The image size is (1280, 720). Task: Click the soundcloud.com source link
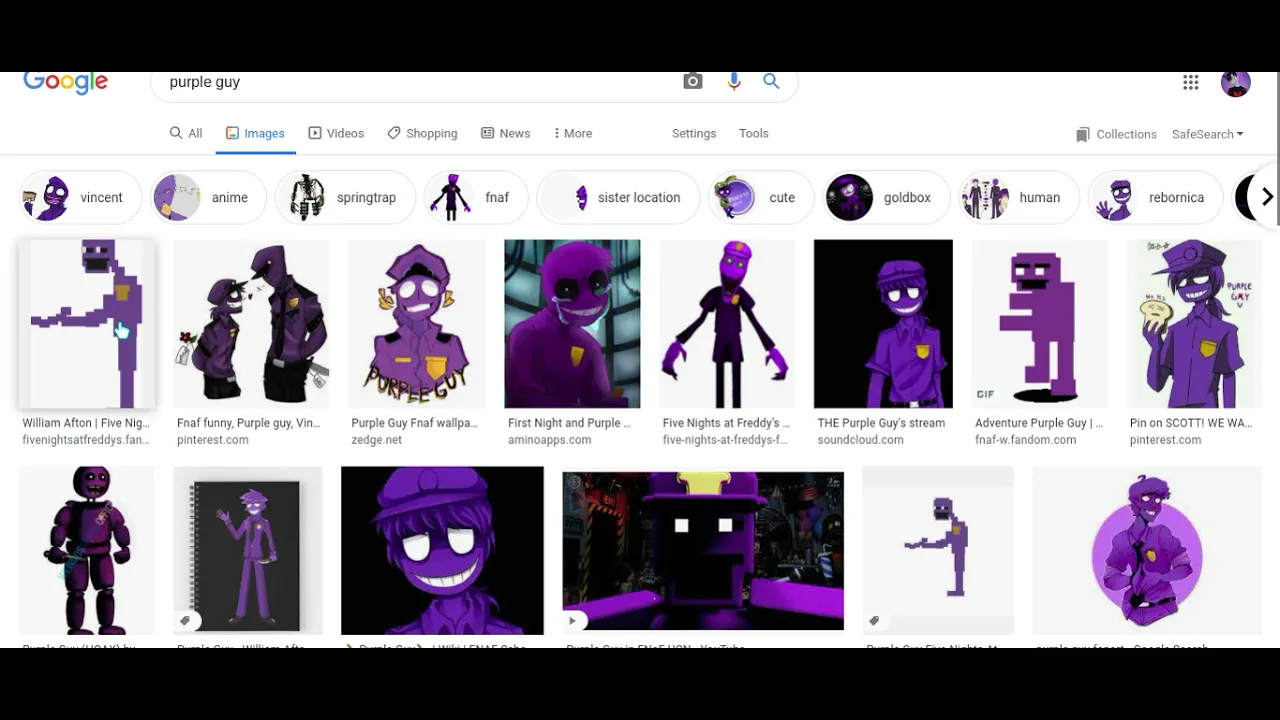pyautogui.click(x=861, y=440)
